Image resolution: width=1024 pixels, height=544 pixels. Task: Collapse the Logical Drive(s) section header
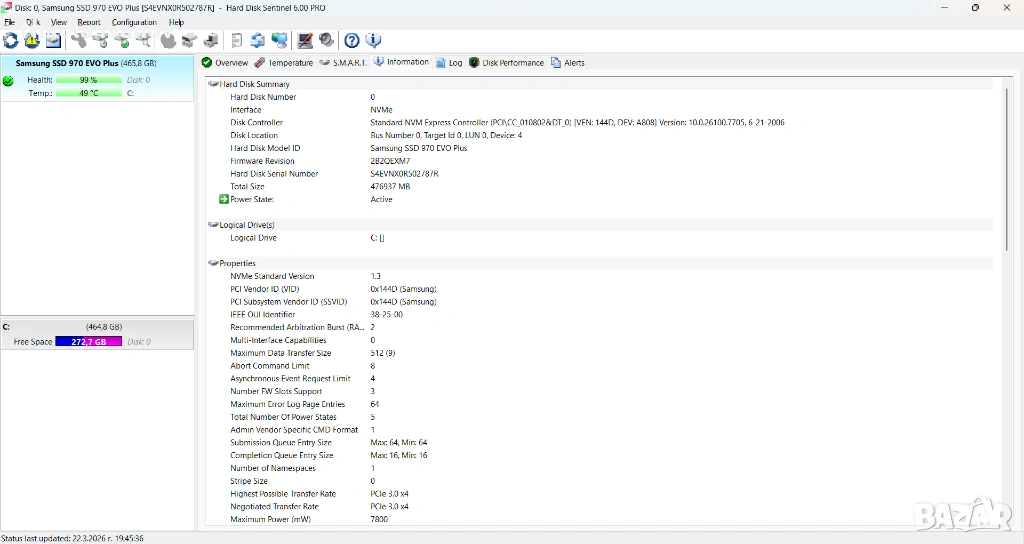coord(213,225)
